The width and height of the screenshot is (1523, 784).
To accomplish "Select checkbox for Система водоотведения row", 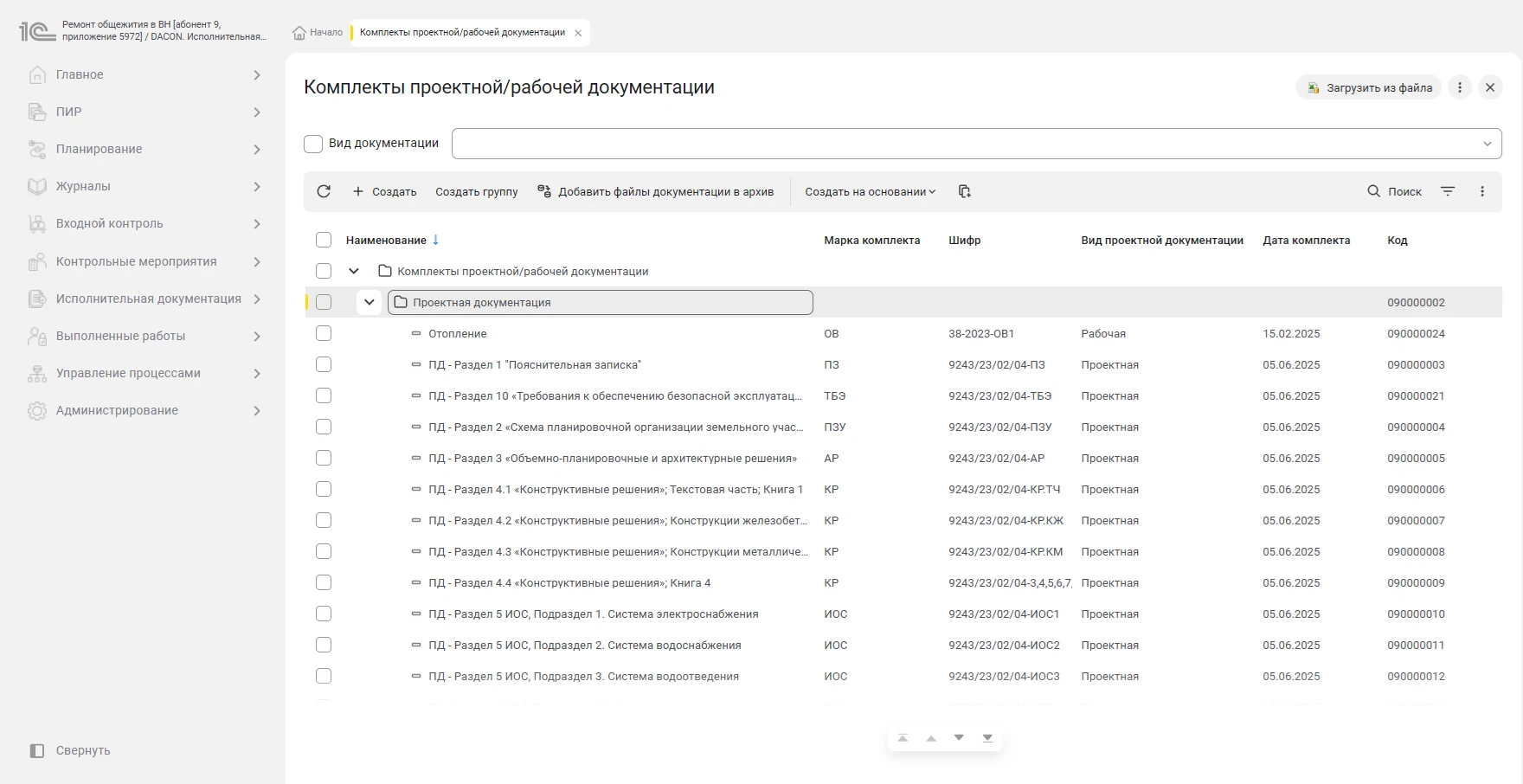I will [x=324, y=676].
